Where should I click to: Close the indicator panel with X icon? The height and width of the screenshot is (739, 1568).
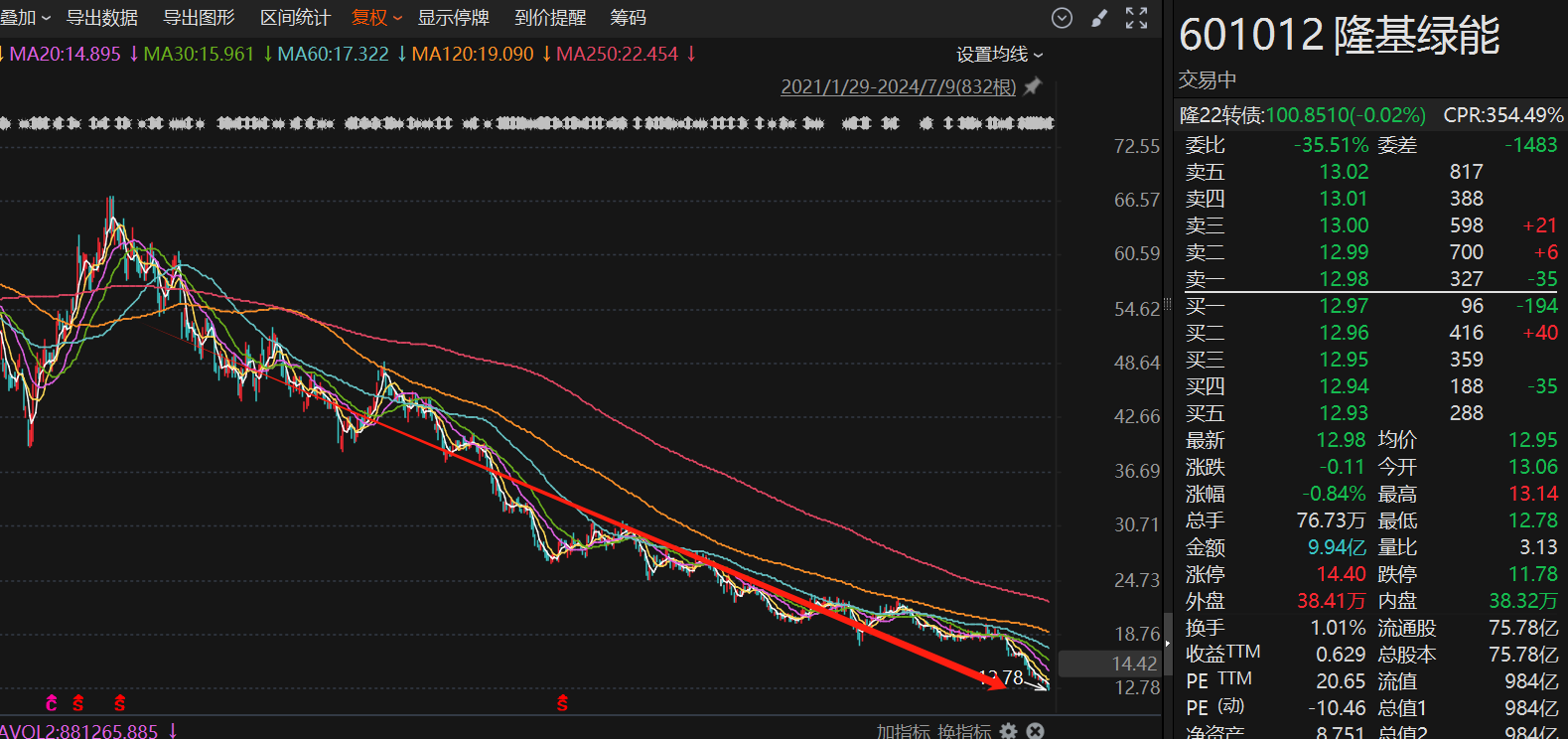point(1035,731)
